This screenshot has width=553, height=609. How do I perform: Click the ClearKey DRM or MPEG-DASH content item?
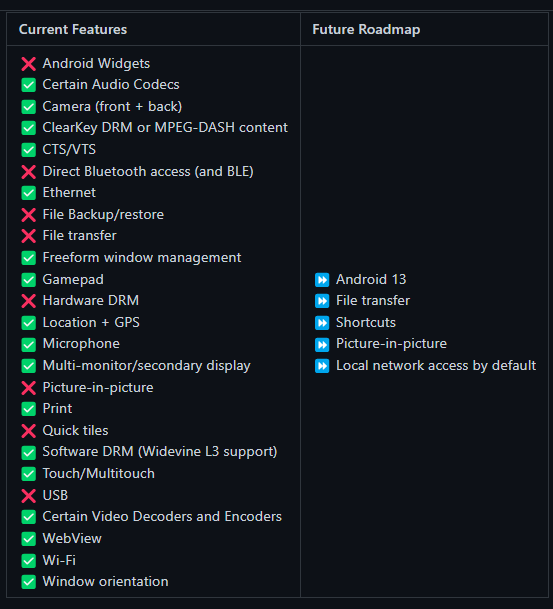tap(165, 128)
